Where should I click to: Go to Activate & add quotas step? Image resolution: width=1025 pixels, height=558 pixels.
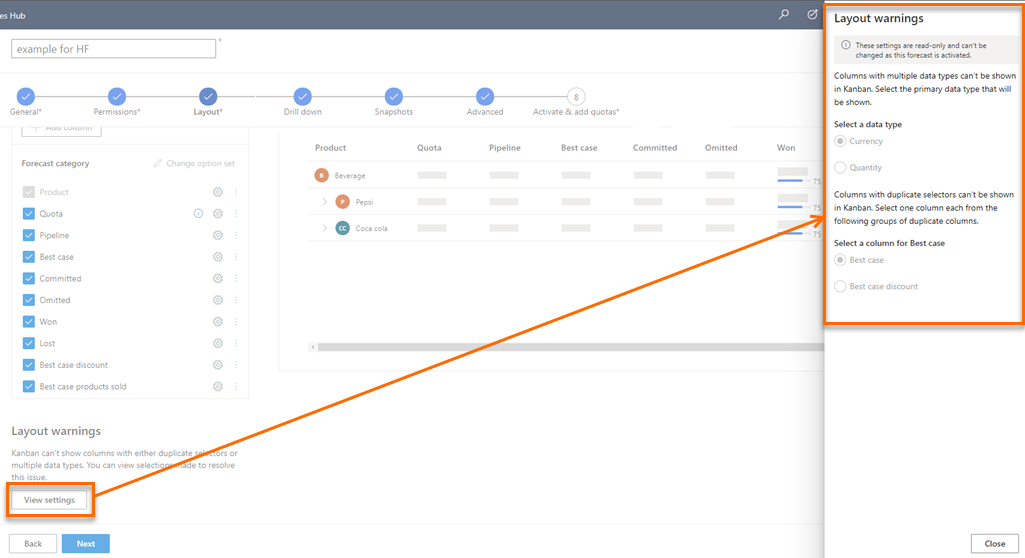tap(576, 97)
